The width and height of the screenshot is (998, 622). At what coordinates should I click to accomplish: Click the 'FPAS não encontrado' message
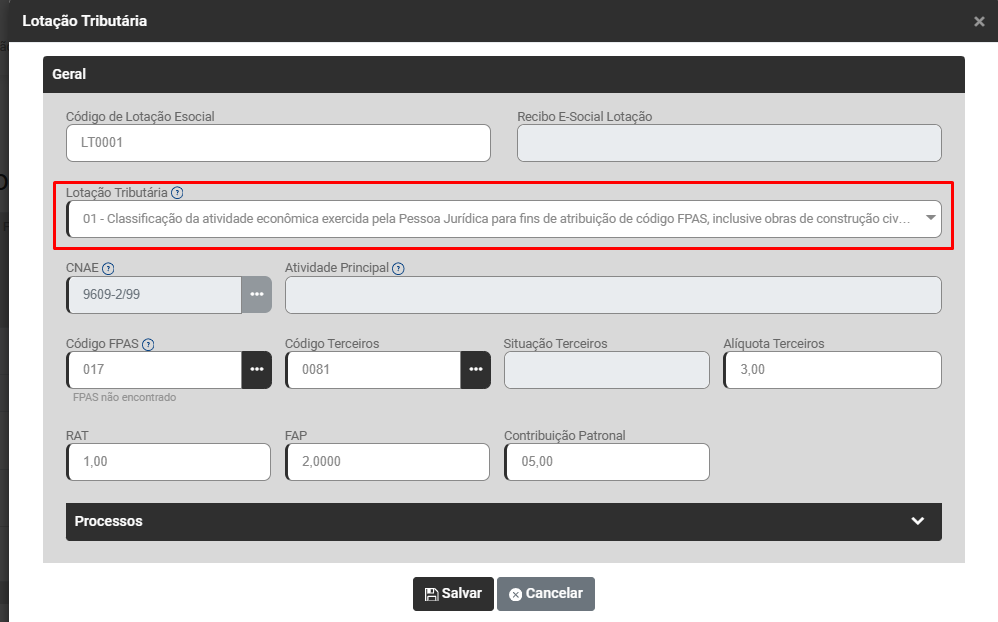tap(125, 397)
